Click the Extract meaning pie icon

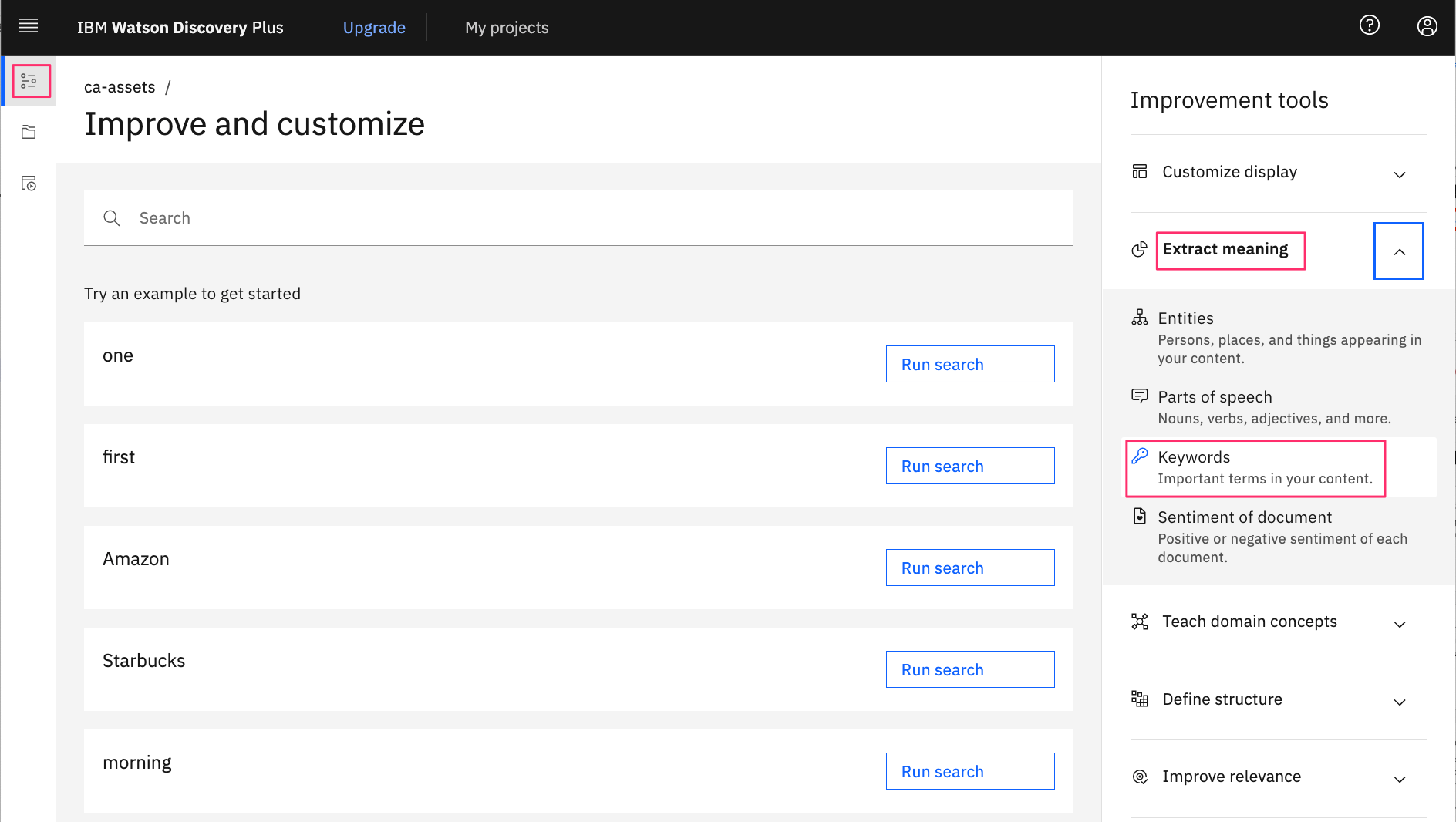pos(1140,249)
